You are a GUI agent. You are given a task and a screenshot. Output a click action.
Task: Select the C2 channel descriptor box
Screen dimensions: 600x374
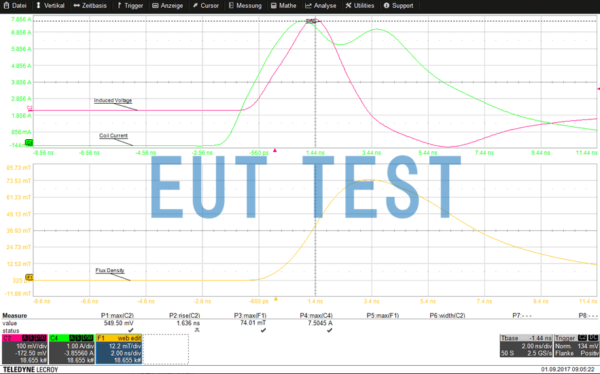coord(25,349)
